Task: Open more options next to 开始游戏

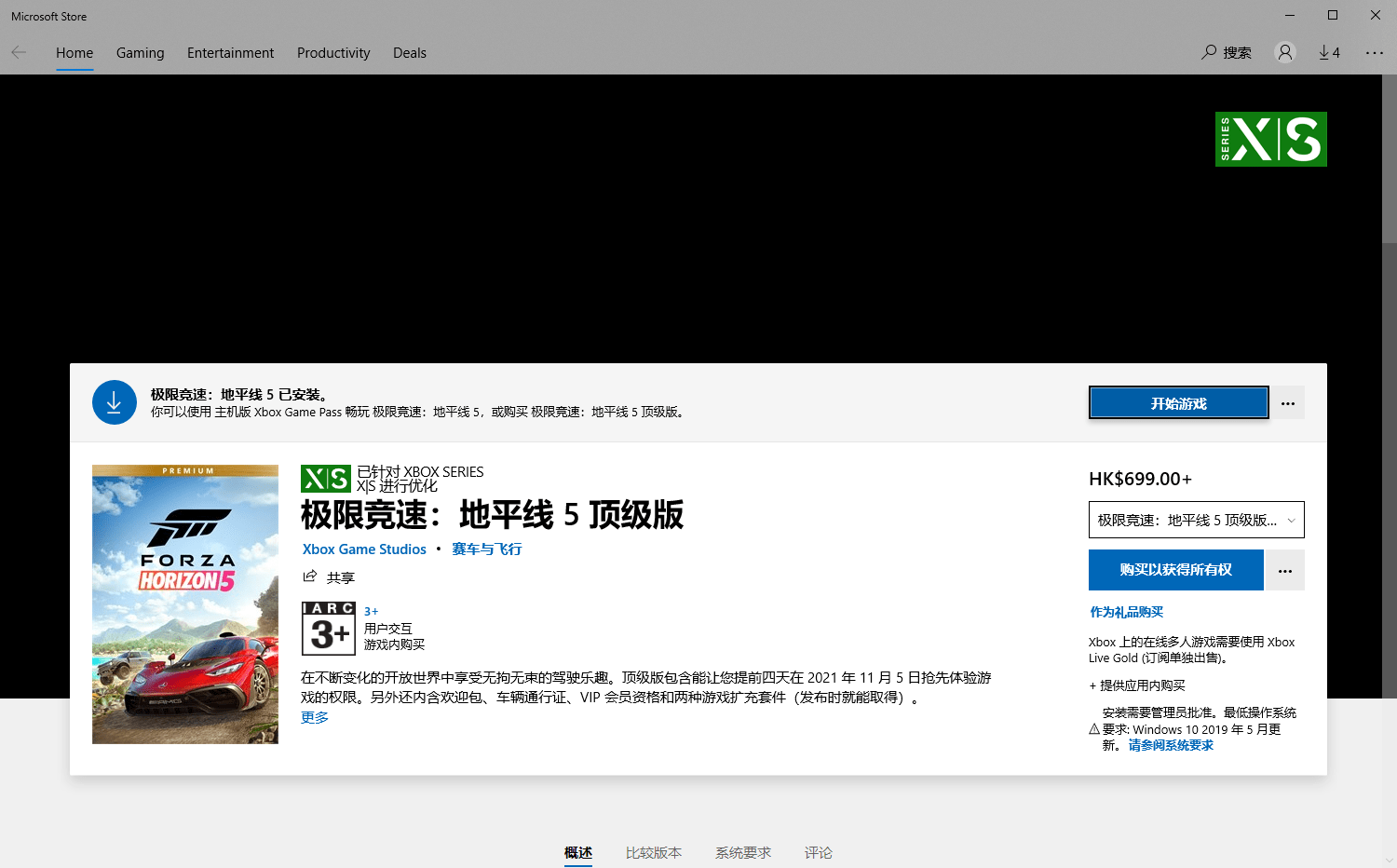Action: 1288,403
